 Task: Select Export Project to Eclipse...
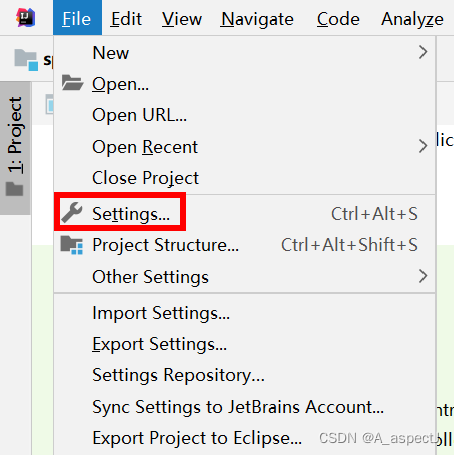coord(244,438)
